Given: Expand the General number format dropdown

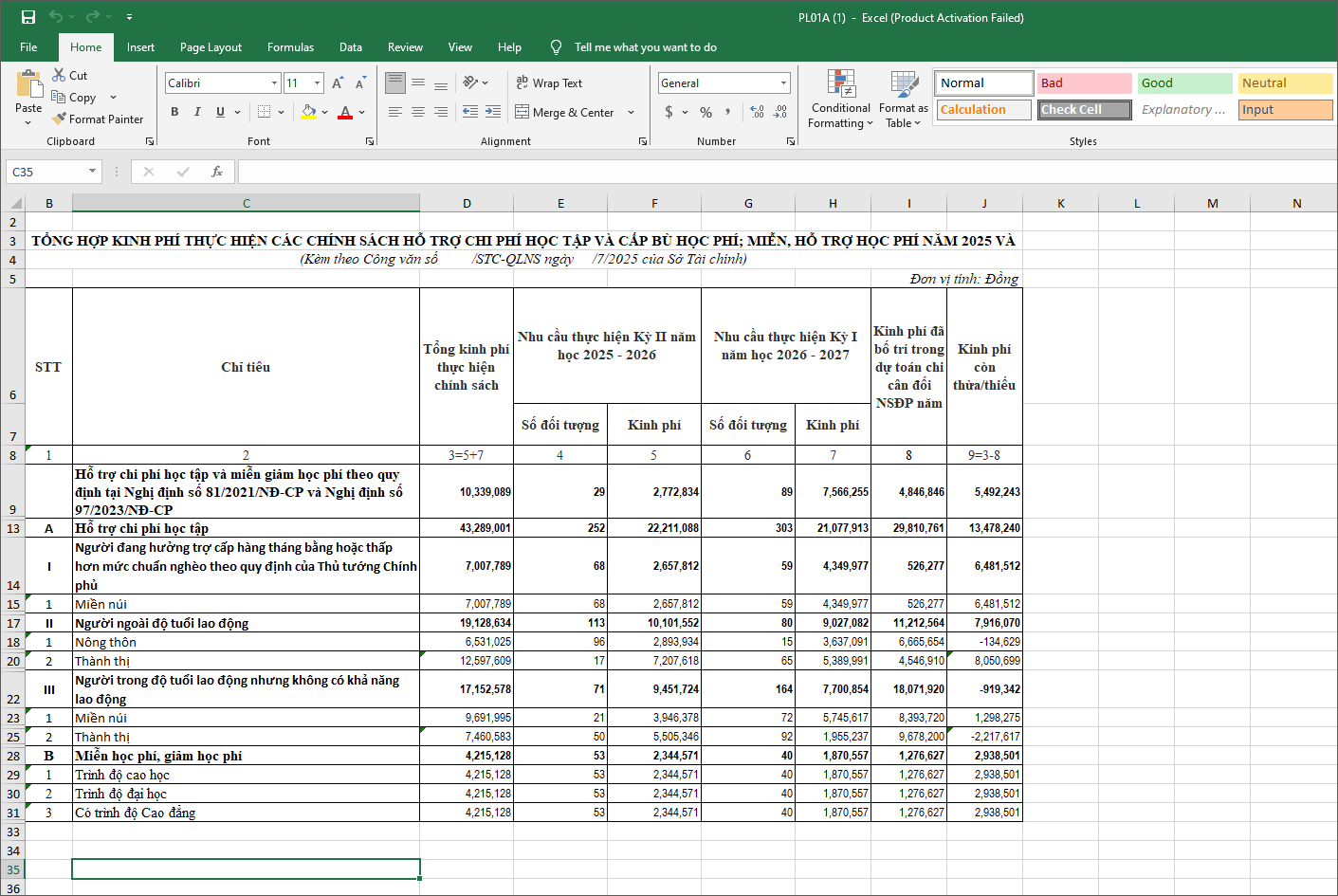Looking at the screenshot, I should click(x=783, y=83).
